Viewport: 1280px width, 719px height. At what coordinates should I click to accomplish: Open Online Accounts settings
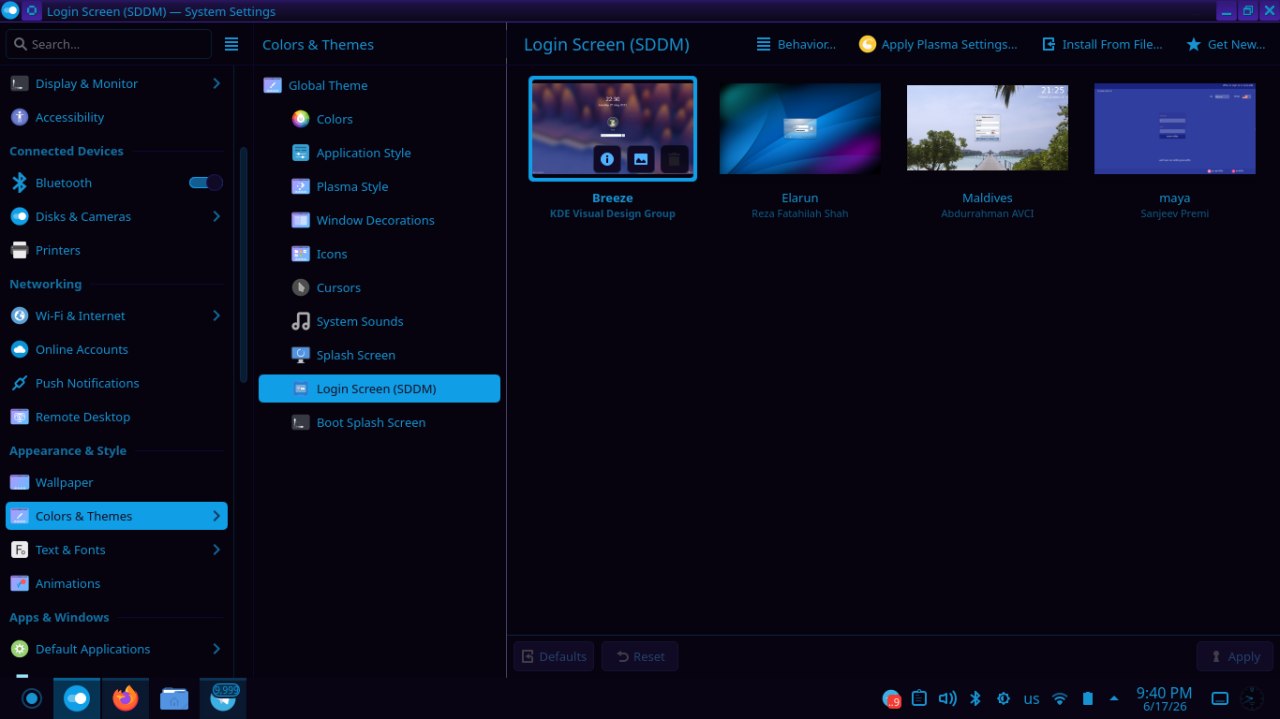click(x=116, y=349)
